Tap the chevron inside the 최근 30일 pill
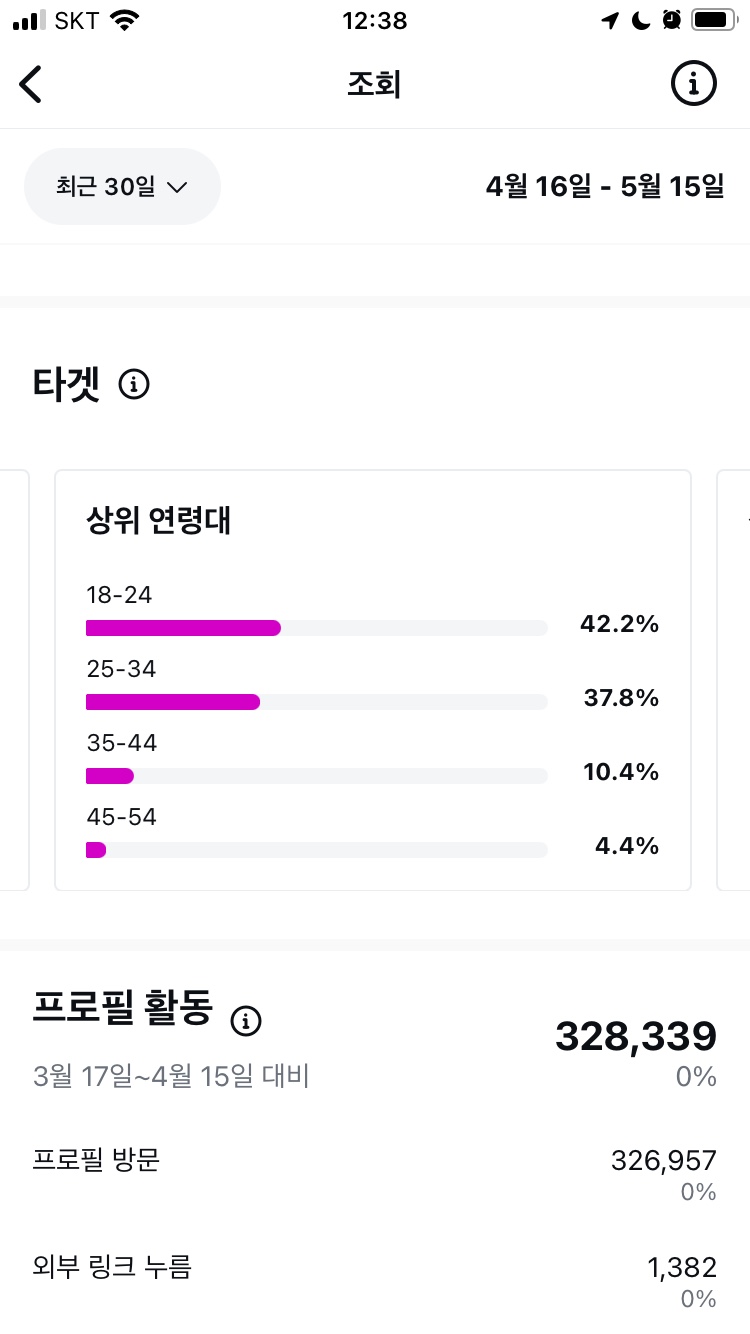This screenshot has height=1334, width=750. [x=177, y=187]
